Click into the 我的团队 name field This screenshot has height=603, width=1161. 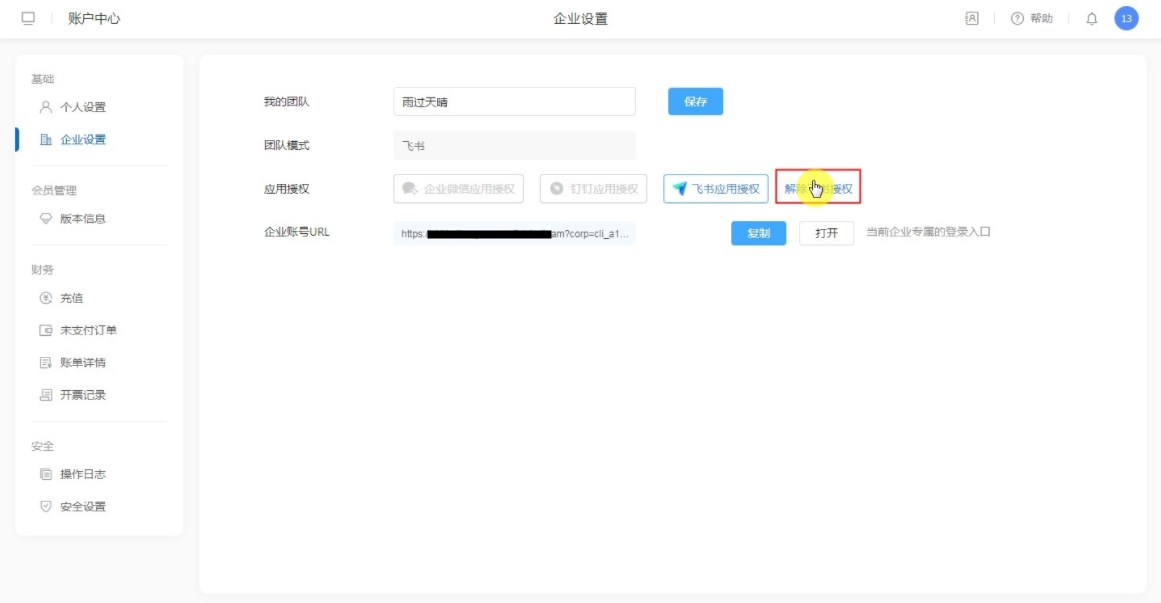pyautogui.click(x=514, y=101)
